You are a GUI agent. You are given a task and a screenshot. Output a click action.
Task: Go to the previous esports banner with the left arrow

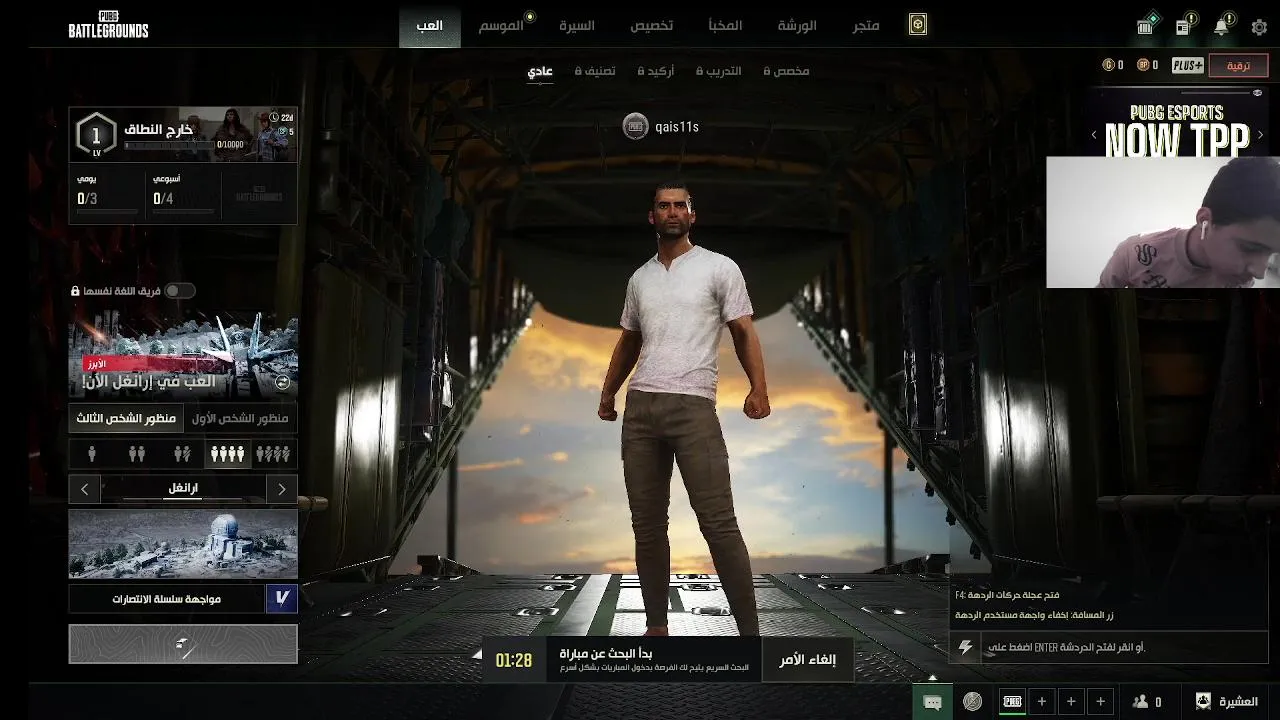click(x=1093, y=134)
